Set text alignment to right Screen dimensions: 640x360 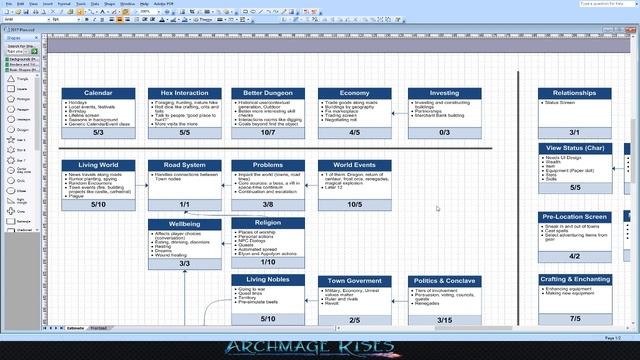pyautogui.click(x=127, y=20)
